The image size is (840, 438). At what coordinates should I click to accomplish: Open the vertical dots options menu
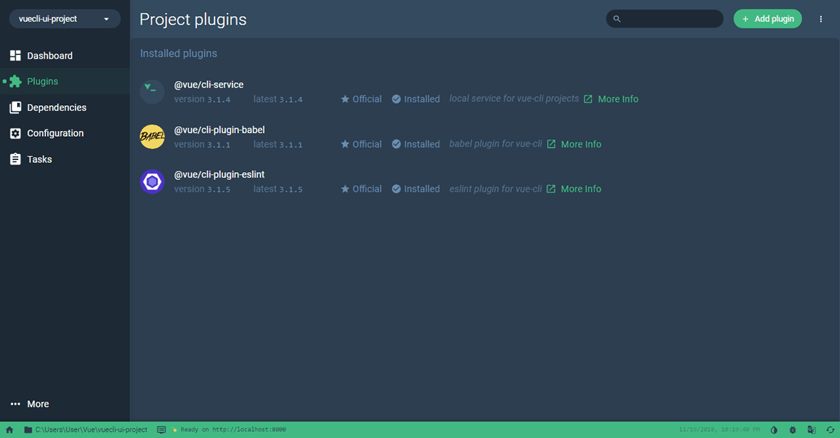(820, 19)
